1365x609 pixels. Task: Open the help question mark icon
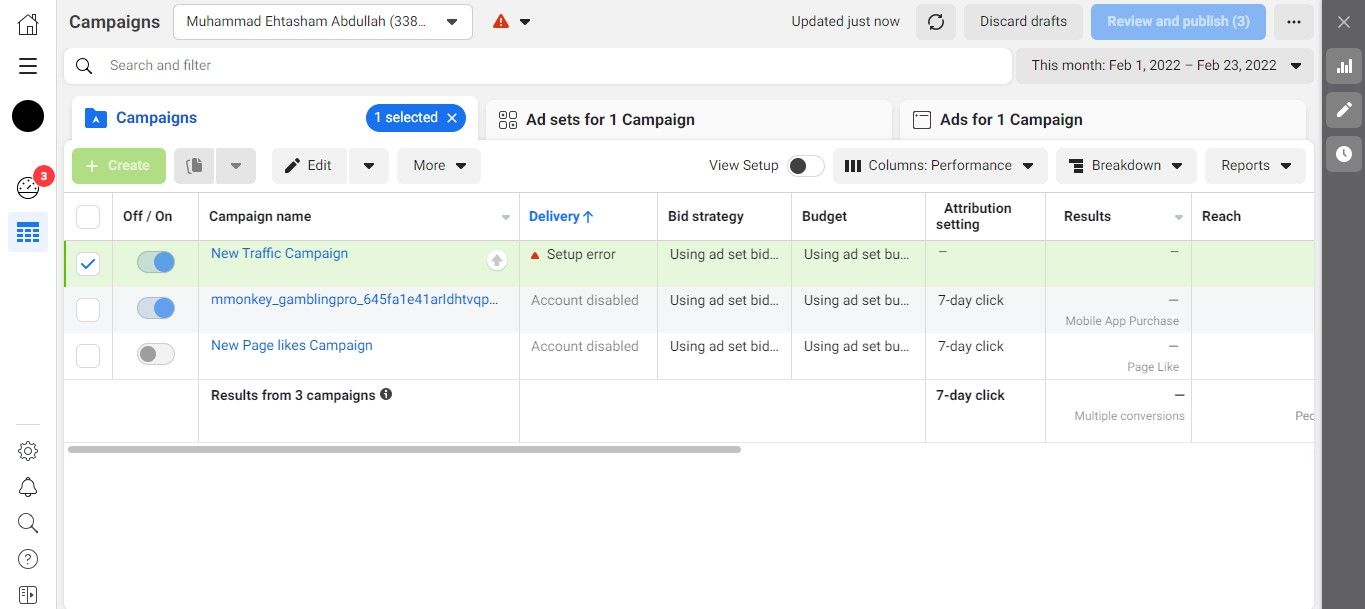click(x=28, y=559)
